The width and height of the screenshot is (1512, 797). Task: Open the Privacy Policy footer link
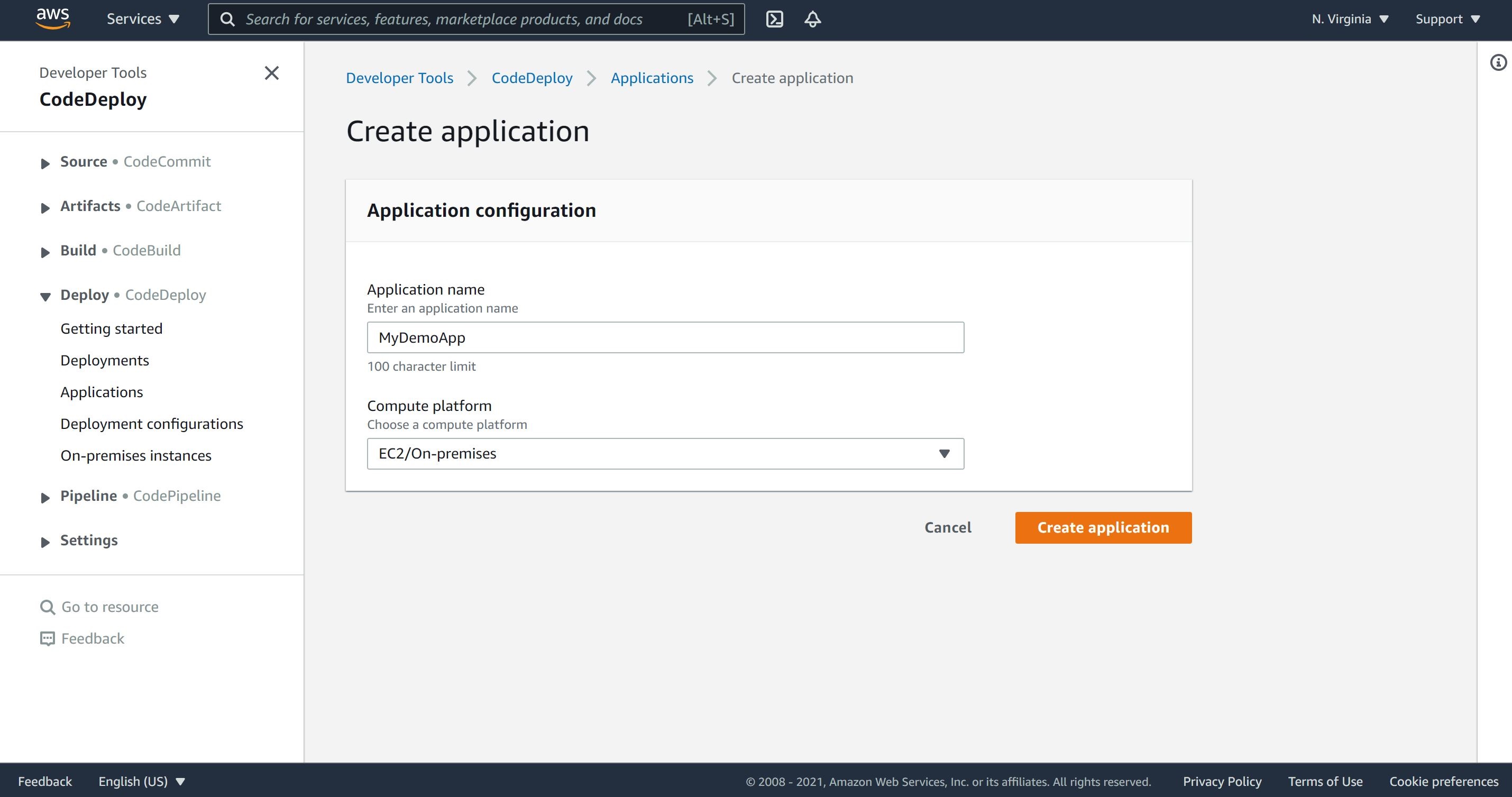1222,781
